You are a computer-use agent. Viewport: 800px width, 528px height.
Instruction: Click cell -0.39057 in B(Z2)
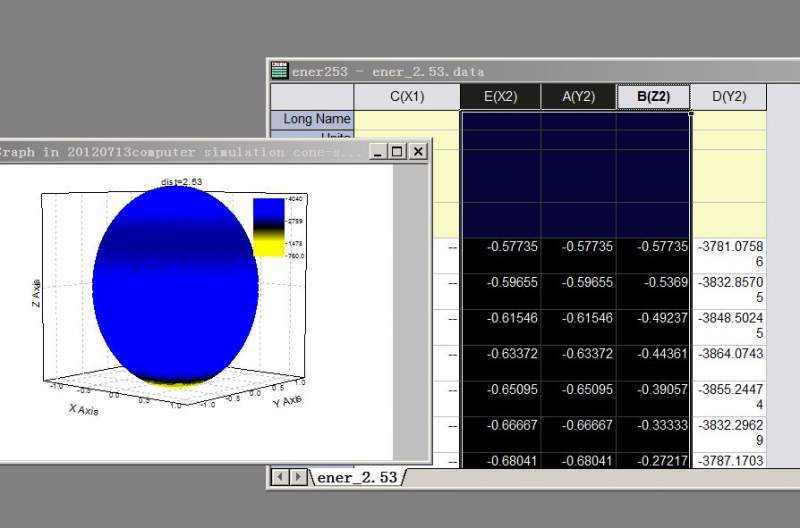coord(653,398)
